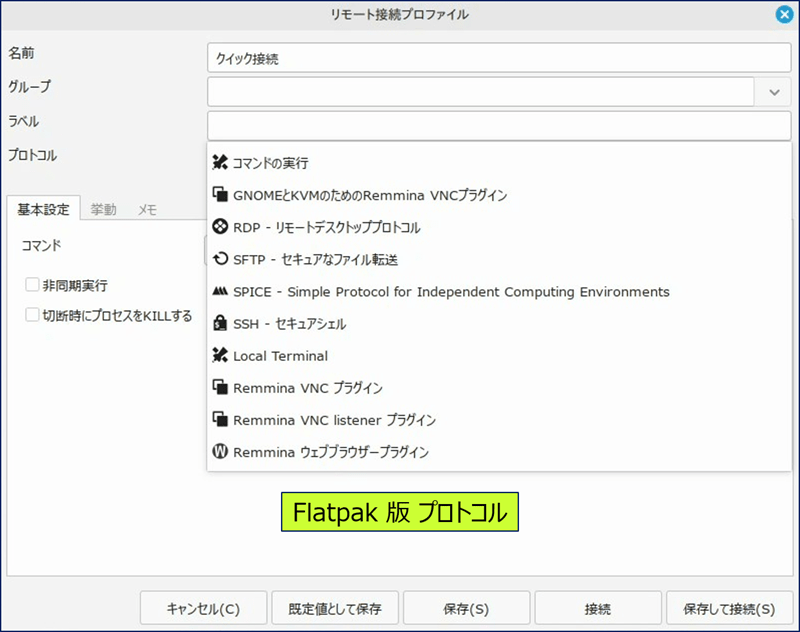Image resolution: width=800 pixels, height=632 pixels.
Task: Click the SFTP protocol icon
Action: point(220,259)
